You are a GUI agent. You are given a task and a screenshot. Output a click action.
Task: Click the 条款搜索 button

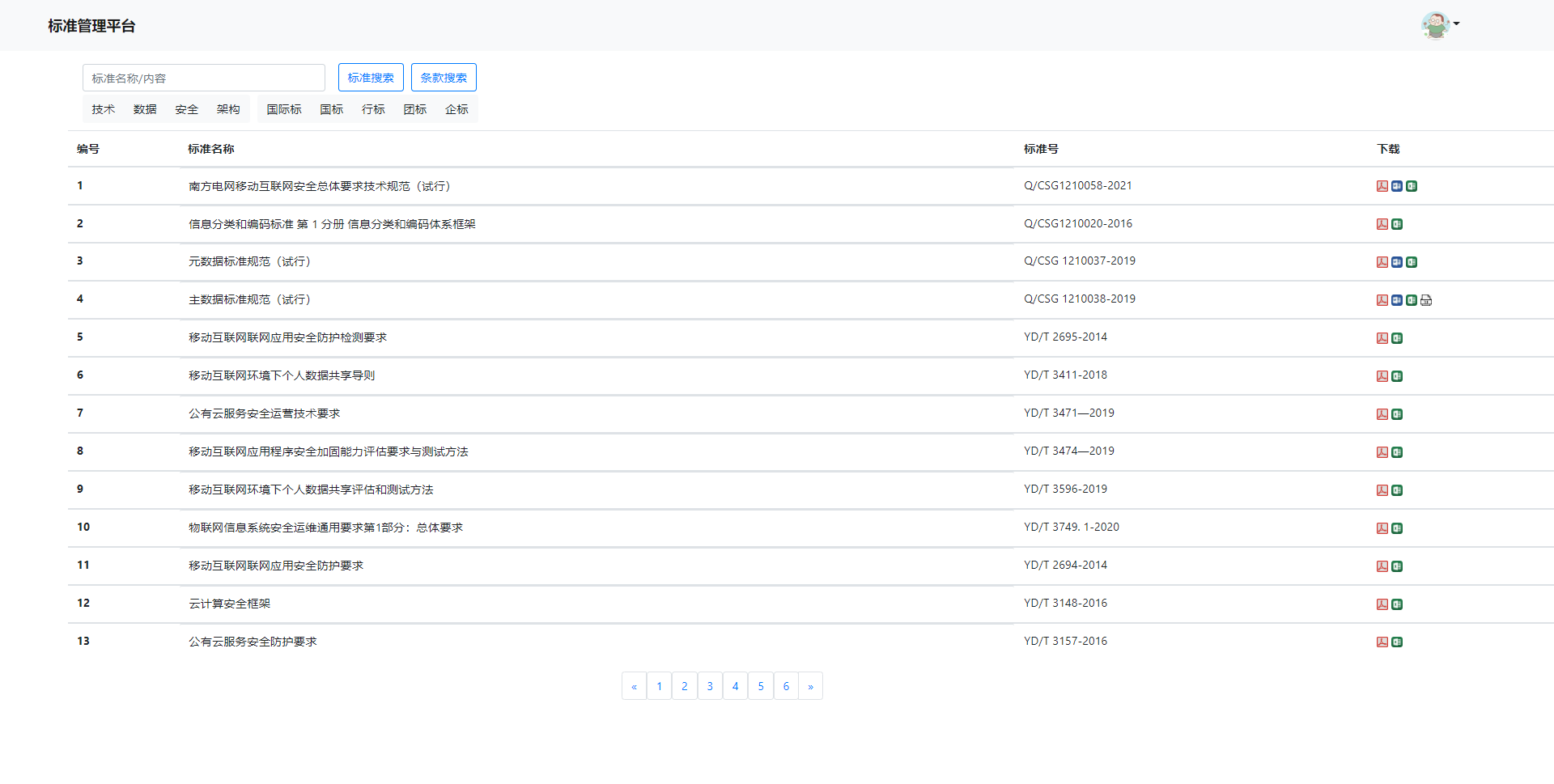click(x=444, y=78)
